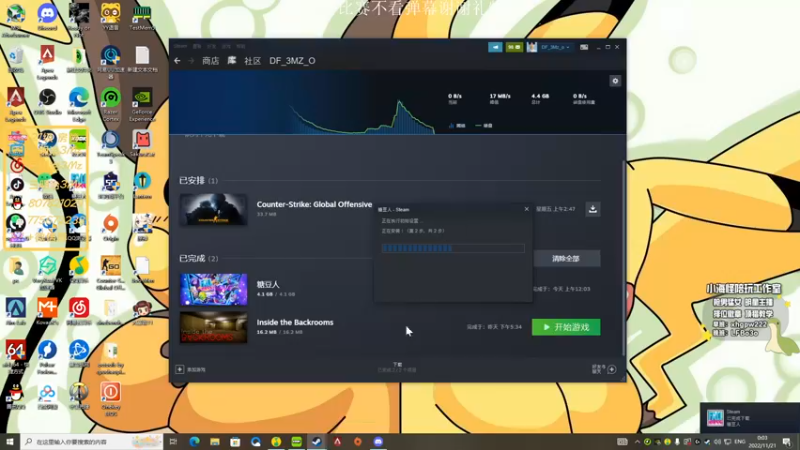This screenshot has height=450, width=800.
Task: Click the green 开始游戏 play button
Action: pyautogui.click(x=566, y=327)
